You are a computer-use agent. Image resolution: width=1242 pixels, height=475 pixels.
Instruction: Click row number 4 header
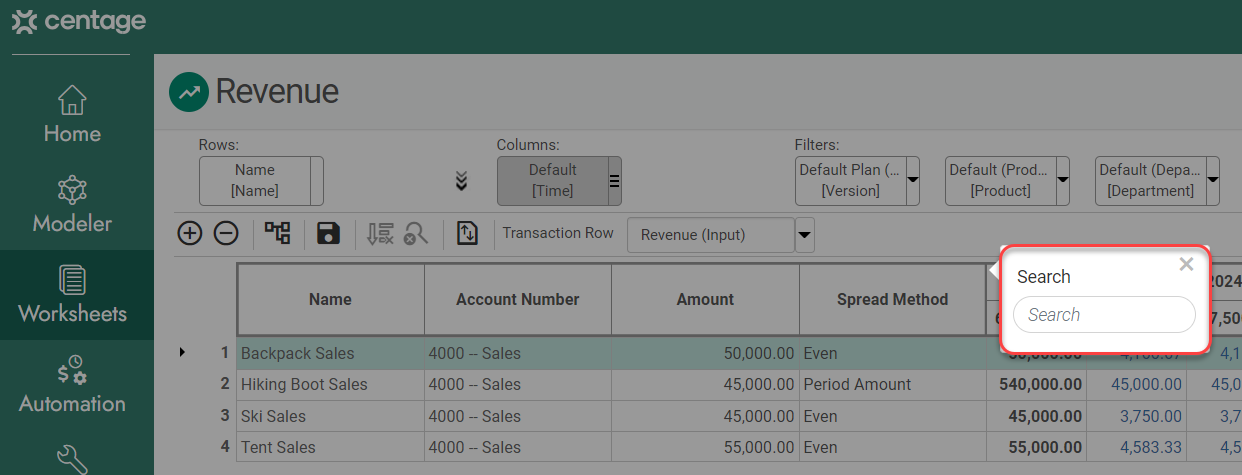pos(225,447)
